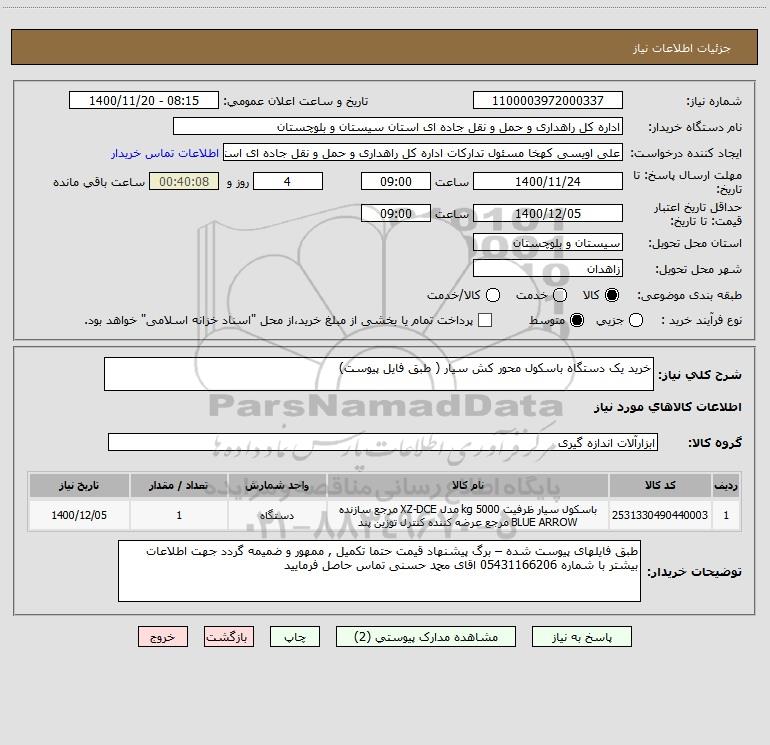
Task: Click the گروه کالا field ابزارآلات اندازه گیری
Action: pos(383,442)
